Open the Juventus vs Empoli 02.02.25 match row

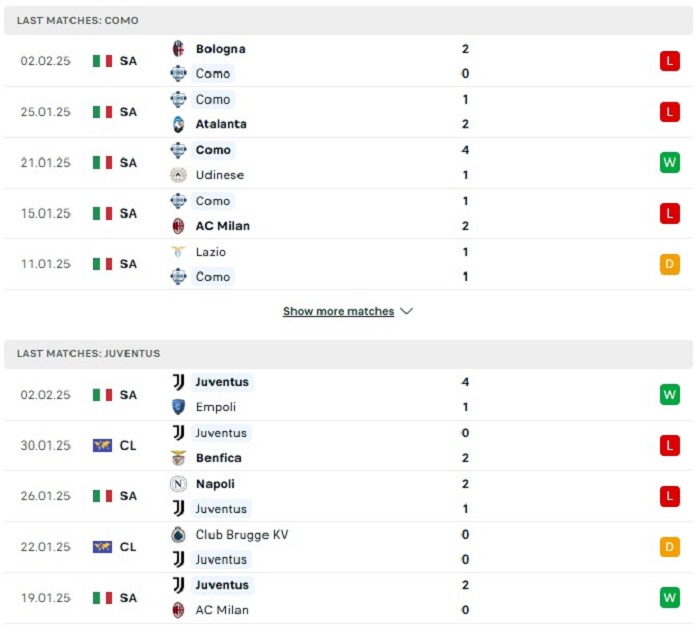point(348,395)
